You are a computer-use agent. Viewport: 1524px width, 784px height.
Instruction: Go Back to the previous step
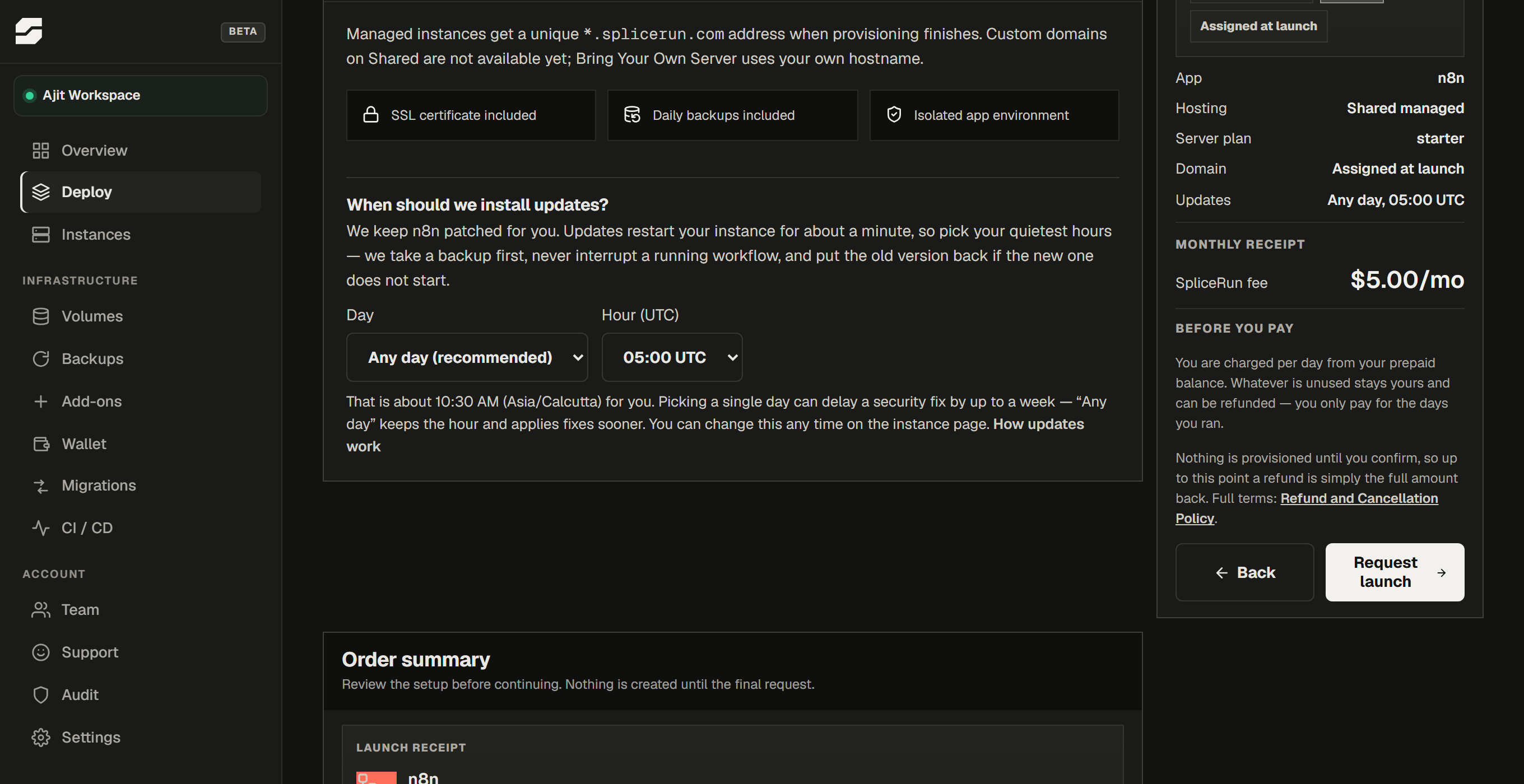point(1244,572)
